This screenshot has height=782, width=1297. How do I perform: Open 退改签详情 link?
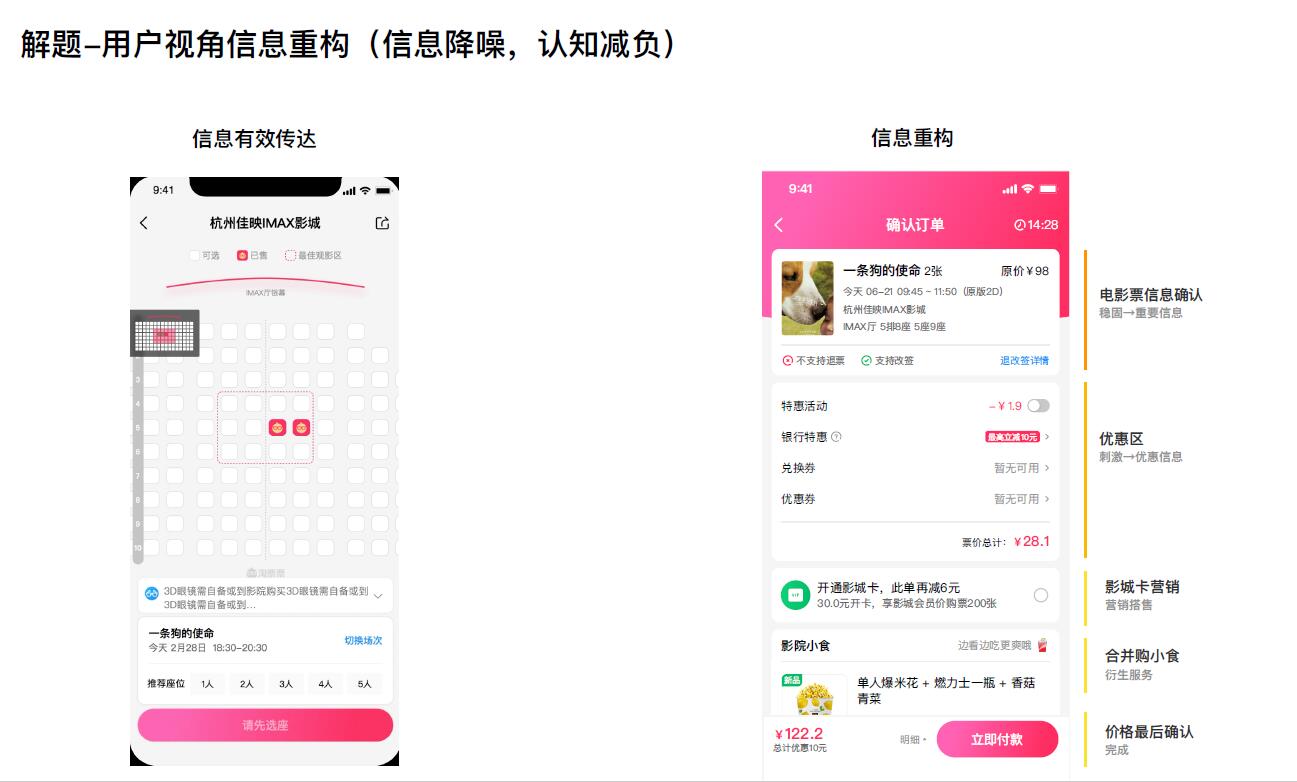1025,360
